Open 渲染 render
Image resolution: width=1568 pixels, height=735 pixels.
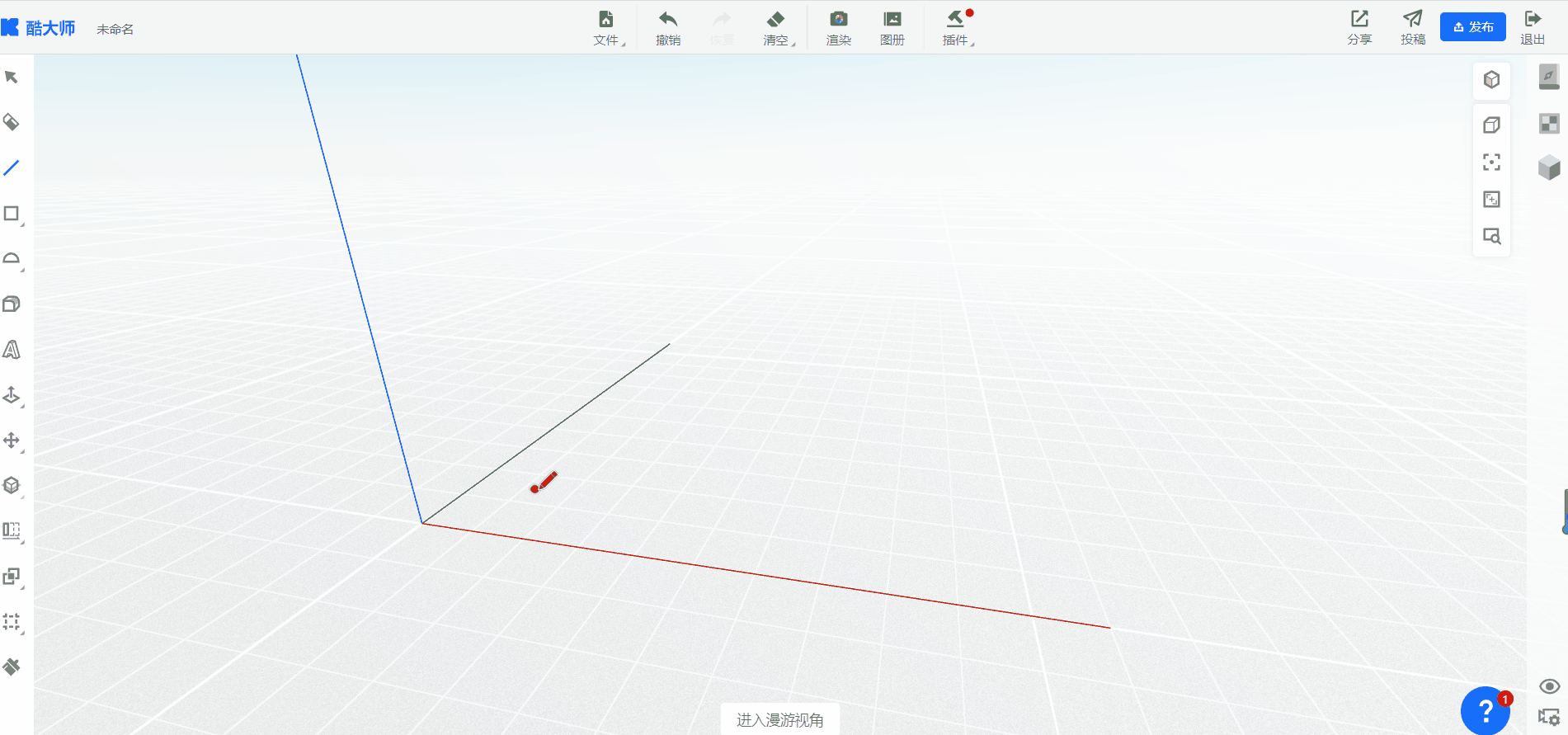839,28
